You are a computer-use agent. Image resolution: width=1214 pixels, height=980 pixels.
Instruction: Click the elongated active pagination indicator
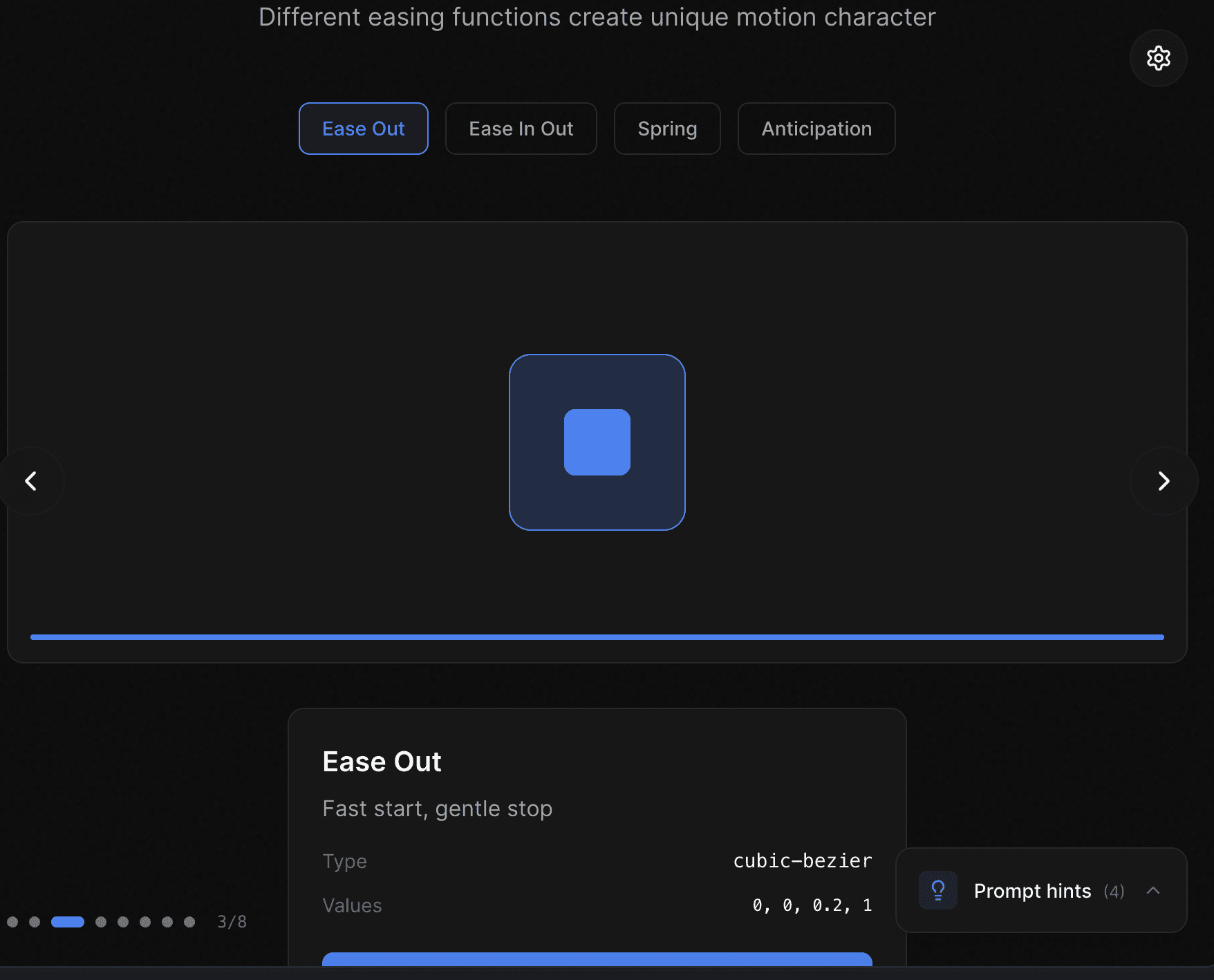[x=67, y=922]
